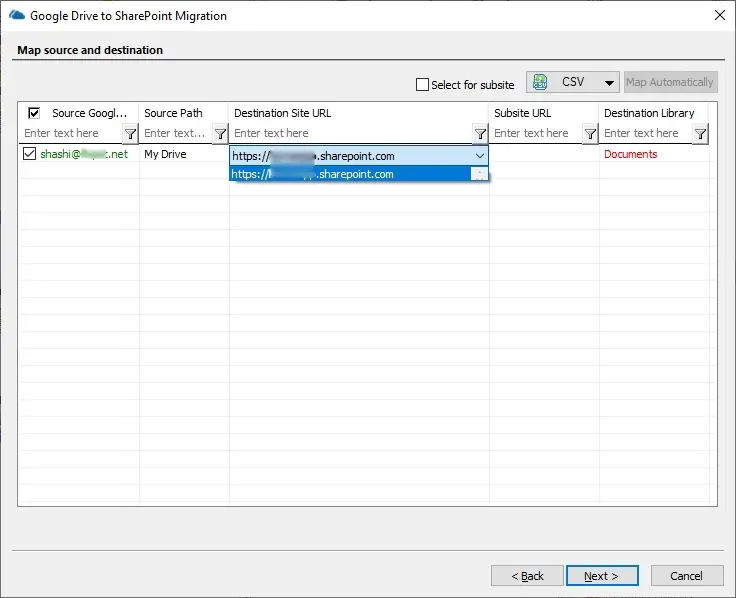
Task: Close the Migration dialog window
Action: coord(720,15)
